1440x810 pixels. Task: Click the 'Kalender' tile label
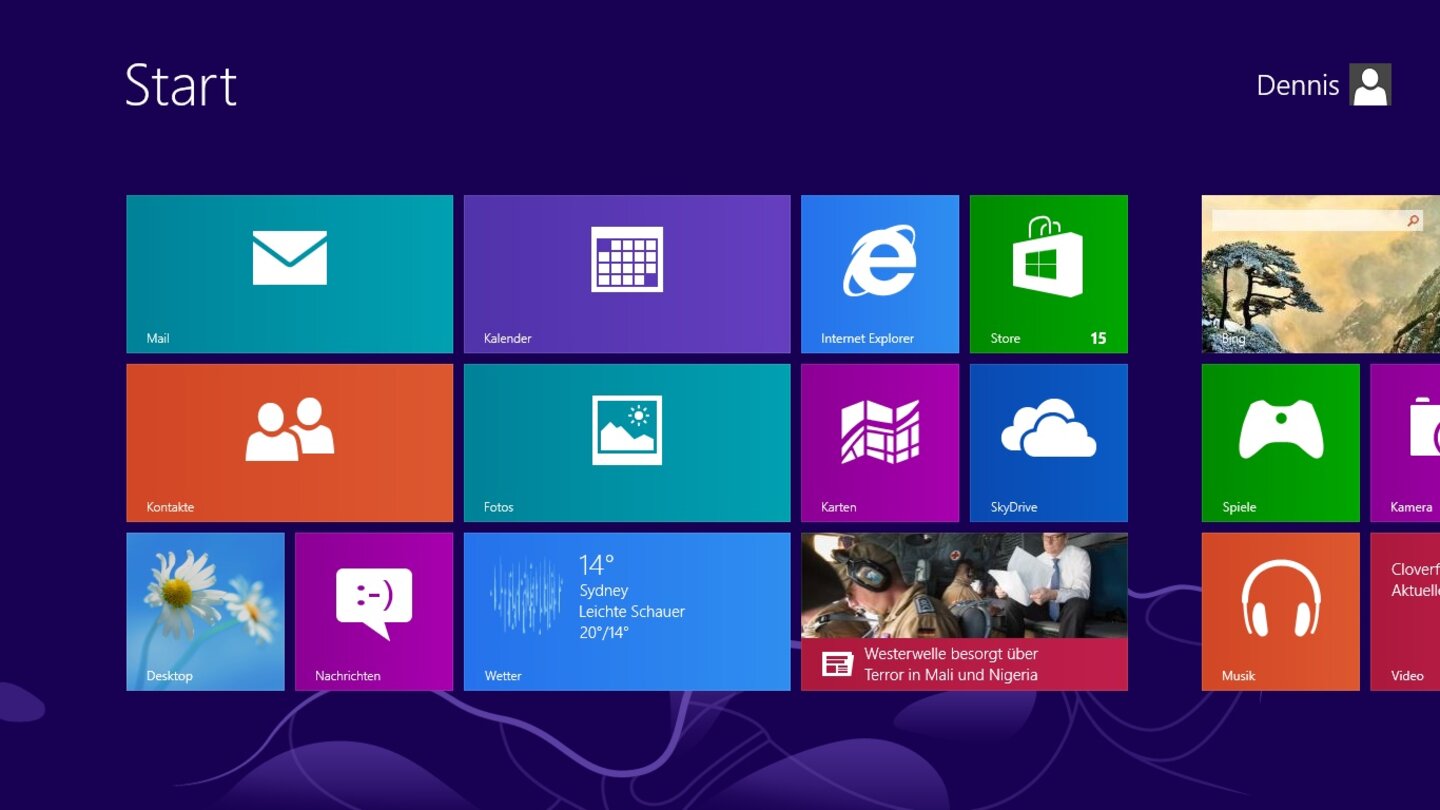tap(507, 338)
